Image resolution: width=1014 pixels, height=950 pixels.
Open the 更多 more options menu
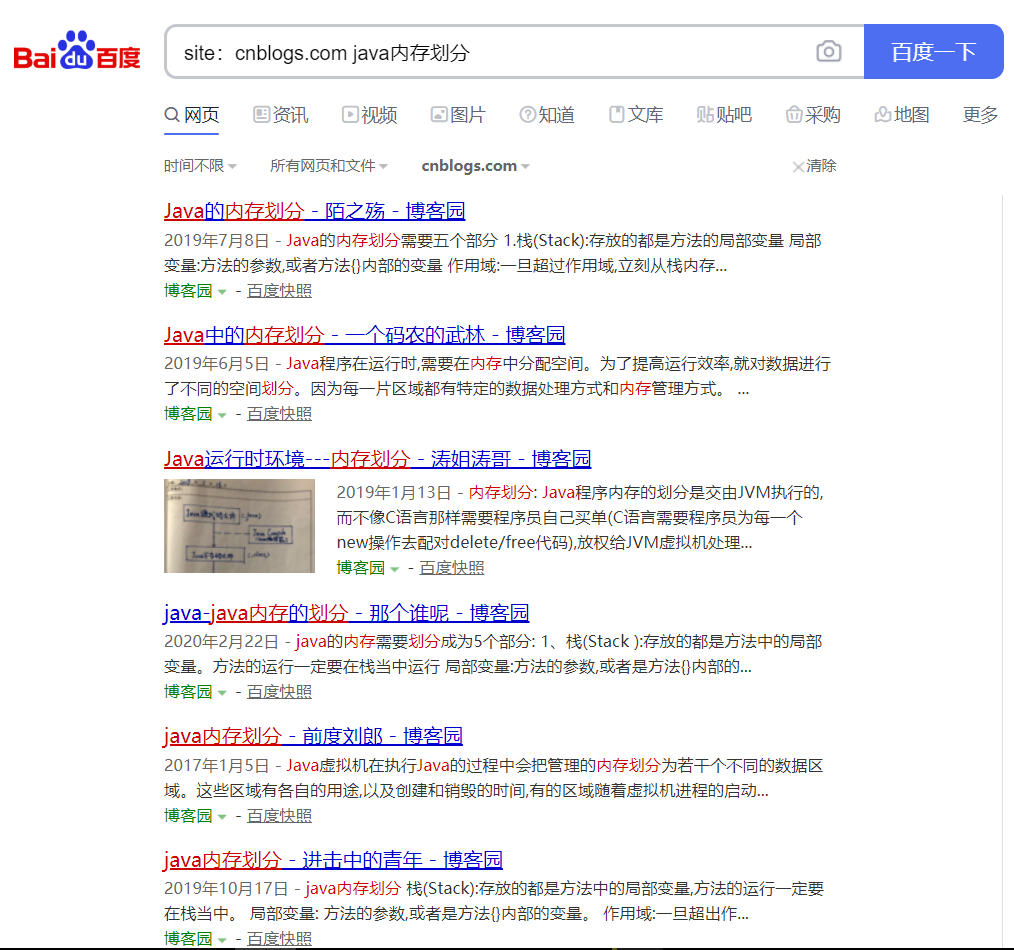click(x=977, y=115)
